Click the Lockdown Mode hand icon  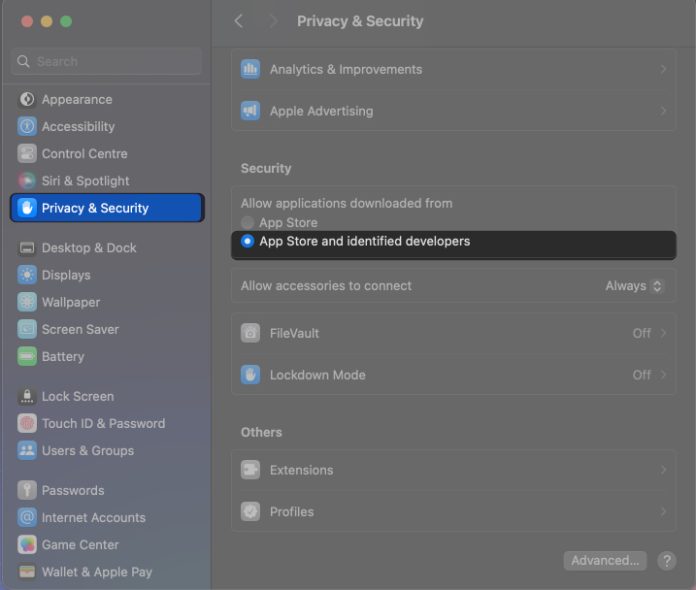click(250, 375)
